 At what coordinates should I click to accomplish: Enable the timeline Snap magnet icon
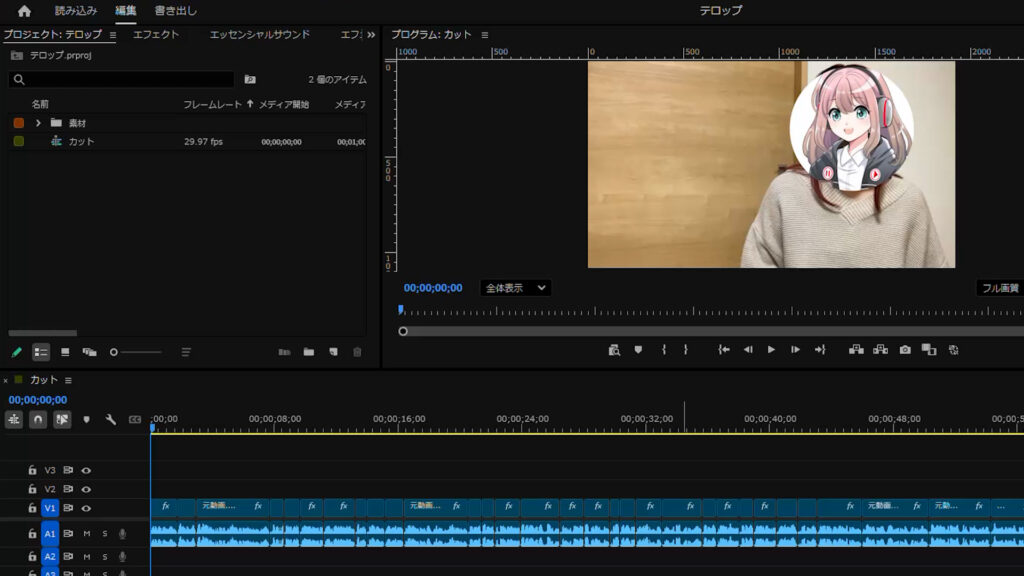coord(38,420)
